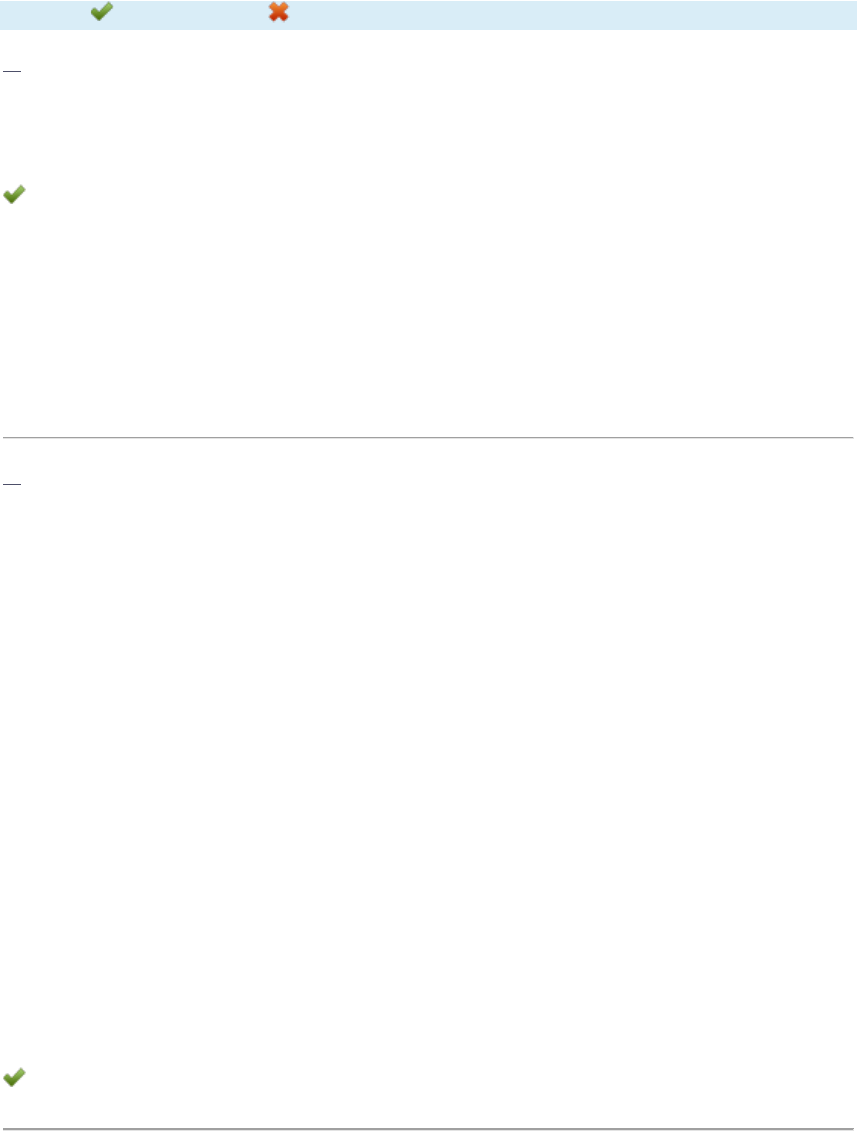Click the green checkmark in the first section
This screenshot has height=1131, width=857.
[x=14, y=197]
